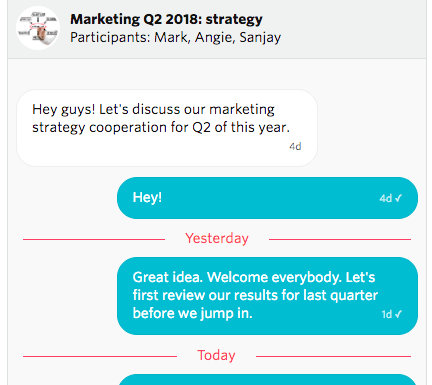Select the 'Hey!' sent message bubble
This screenshot has width=432, height=385.
[x=267, y=198]
